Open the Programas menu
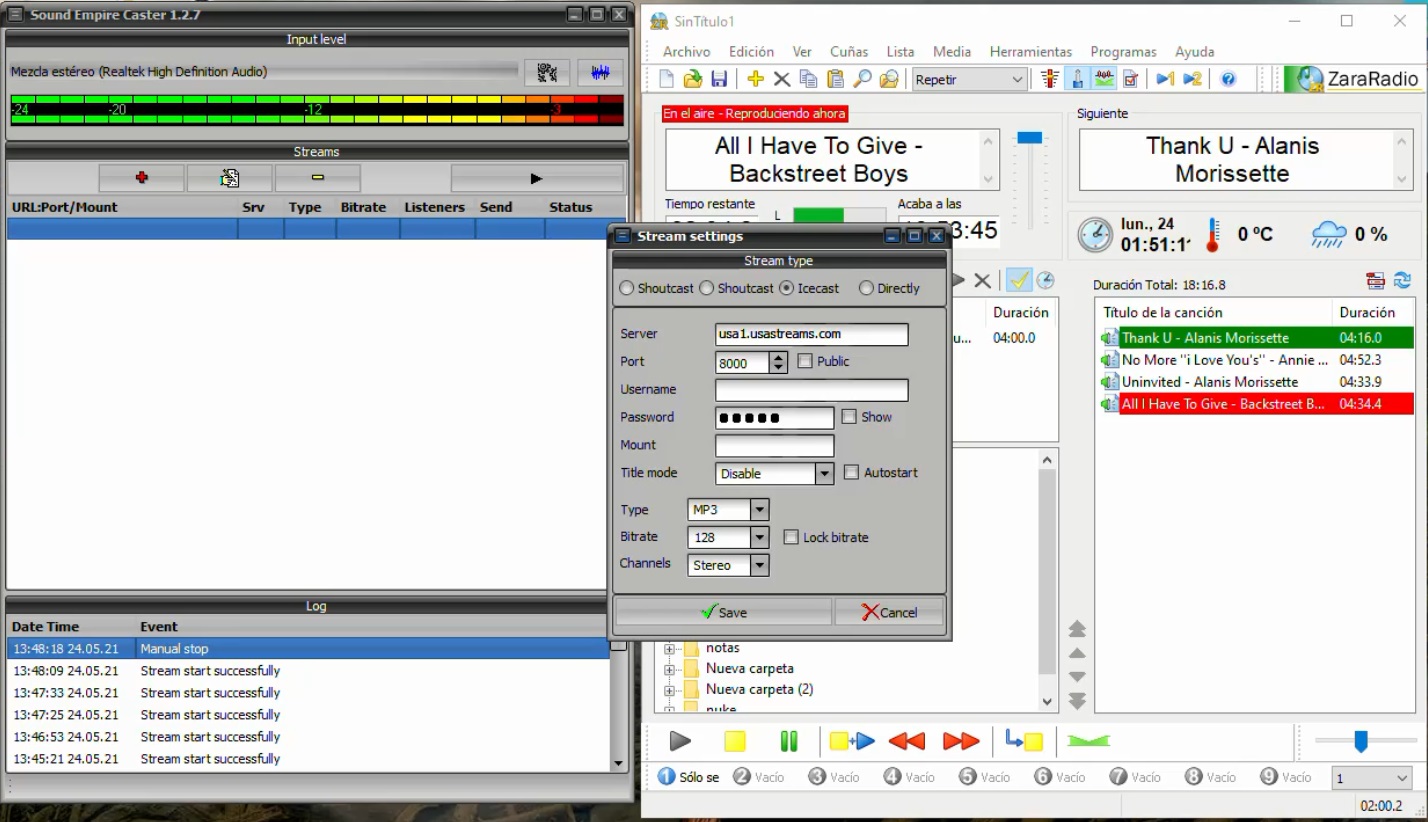Screen dimensions: 1428x822 pyautogui.click(x=1123, y=51)
